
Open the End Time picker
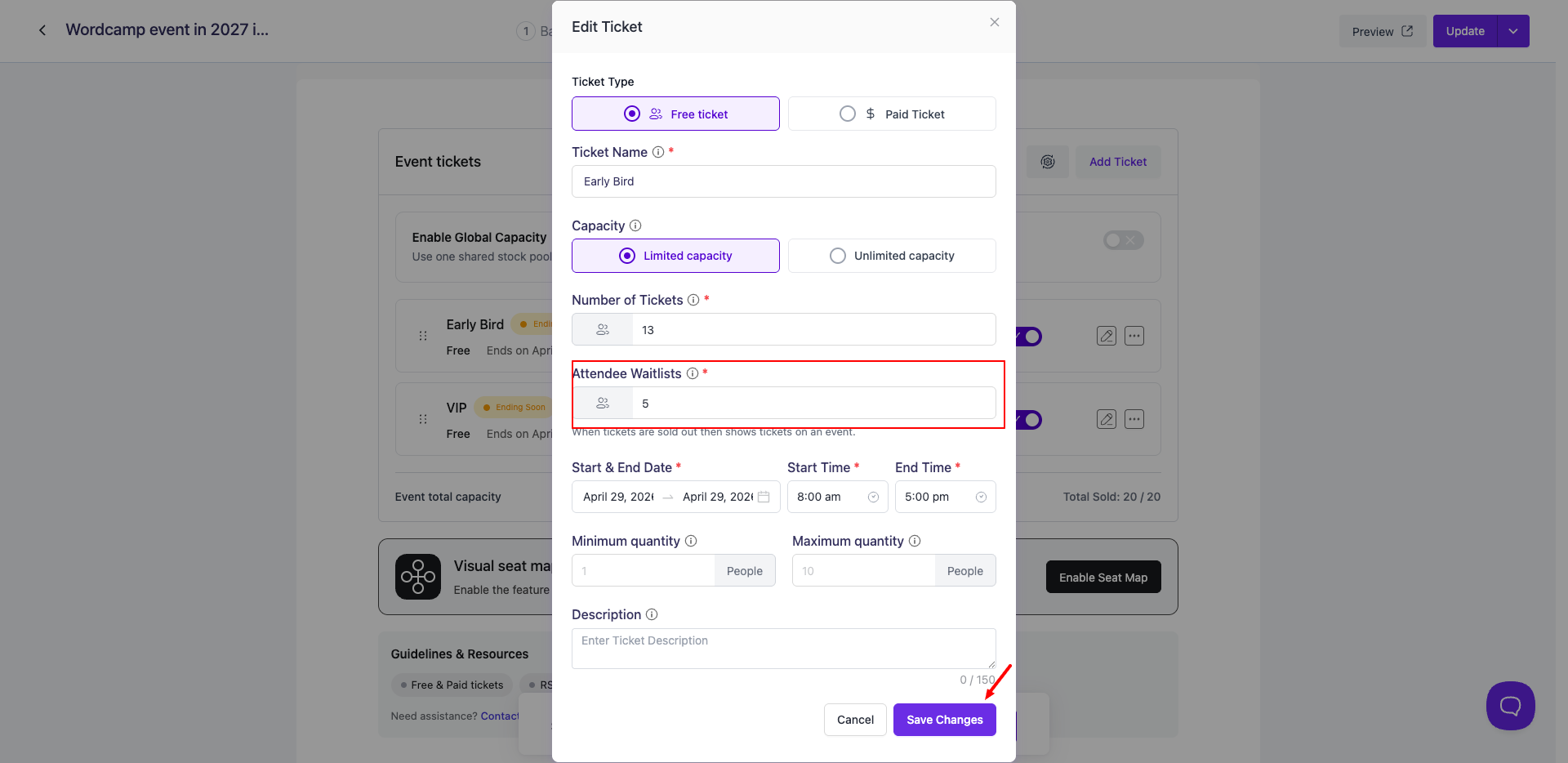click(x=945, y=497)
